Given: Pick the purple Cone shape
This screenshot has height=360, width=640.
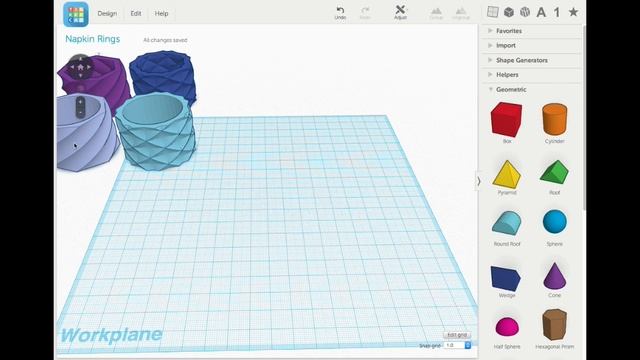Looking at the screenshot, I should (554, 276).
